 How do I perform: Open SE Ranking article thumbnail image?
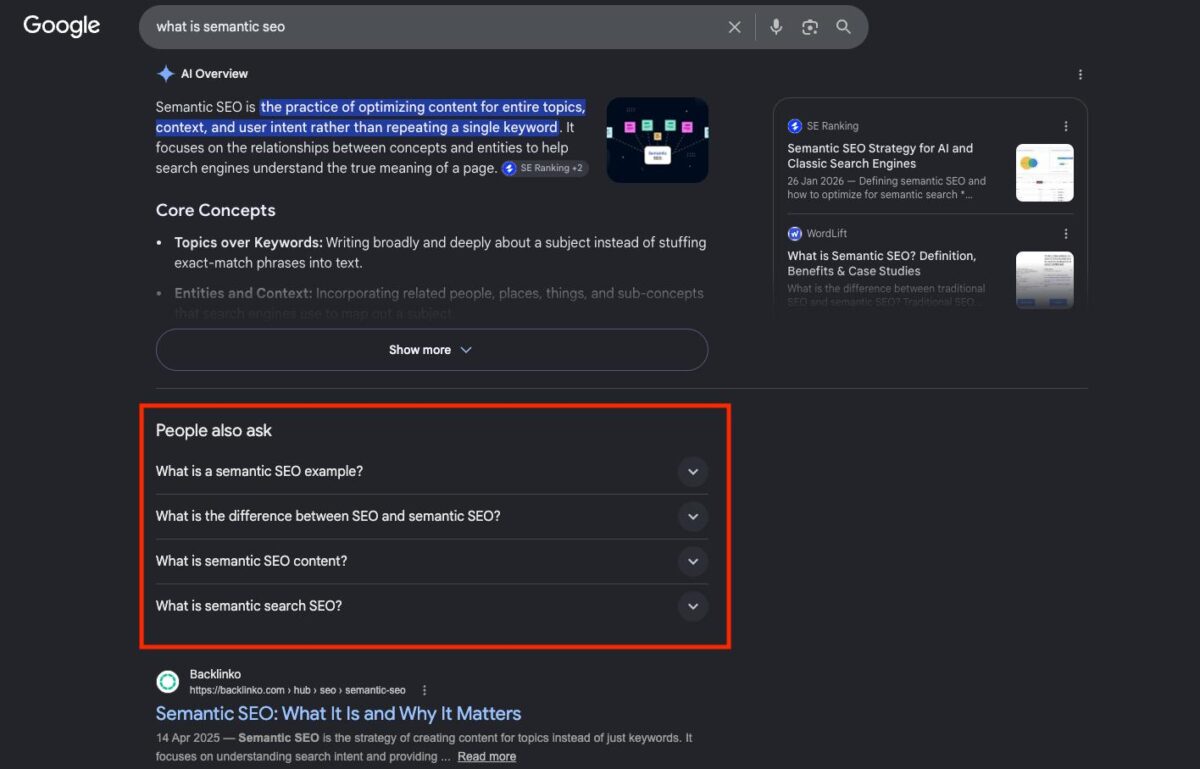tap(1045, 173)
